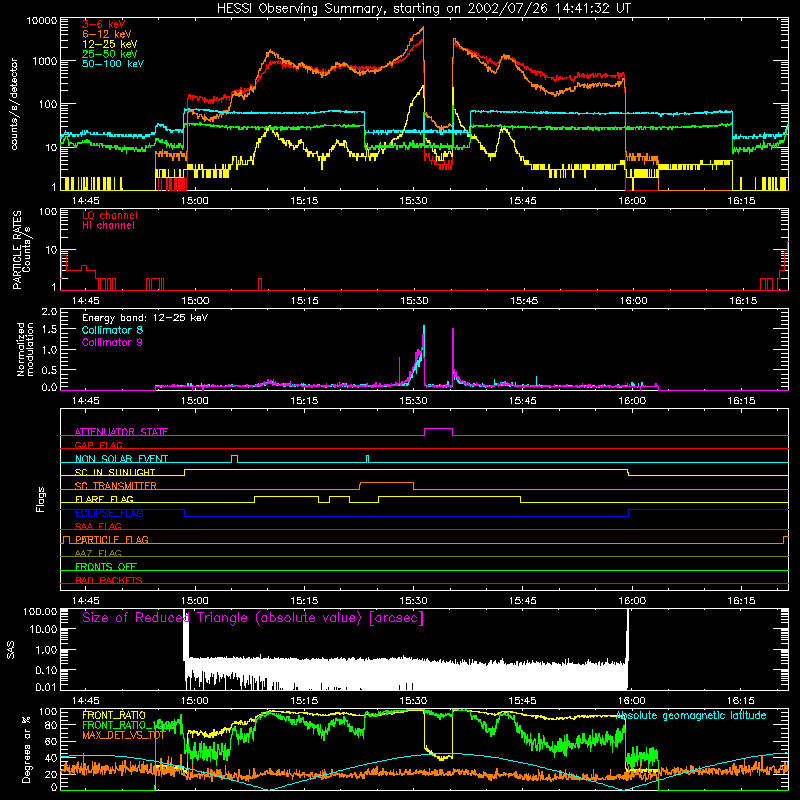Click "Energy band: 12-25 keV" text
The image size is (800, 800).
pyautogui.click(x=145, y=318)
